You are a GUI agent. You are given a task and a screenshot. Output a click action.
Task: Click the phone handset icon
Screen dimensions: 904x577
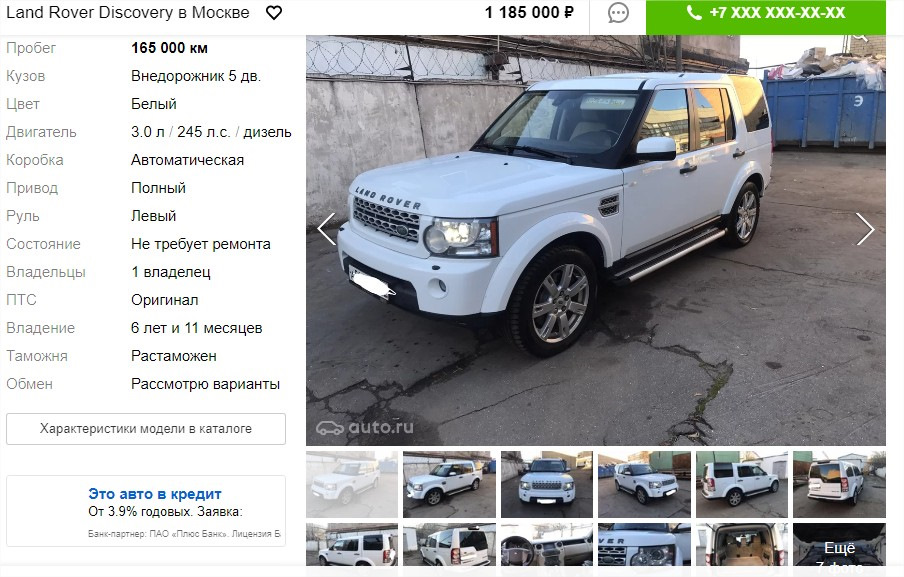[694, 13]
